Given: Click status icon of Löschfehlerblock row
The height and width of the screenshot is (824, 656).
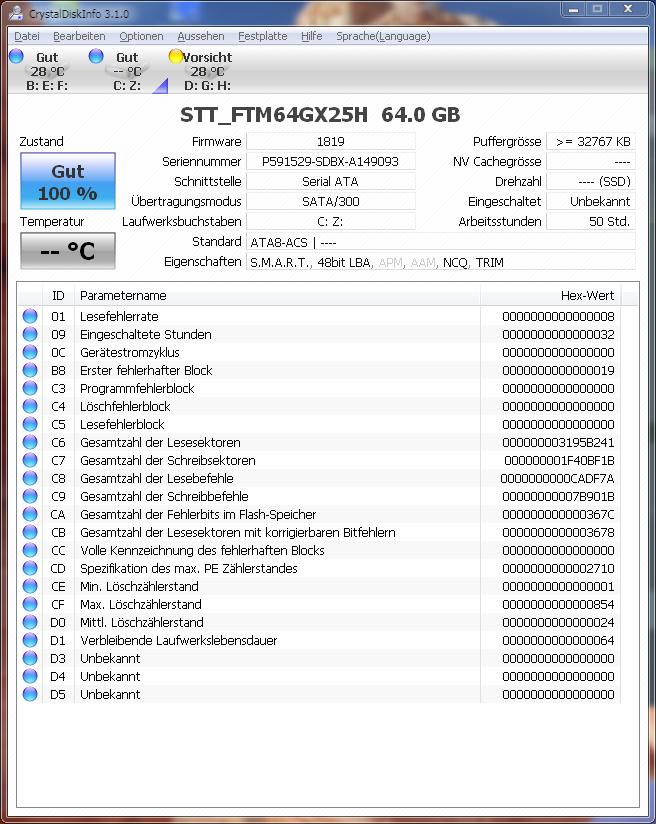Looking at the screenshot, I should coord(30,406).
